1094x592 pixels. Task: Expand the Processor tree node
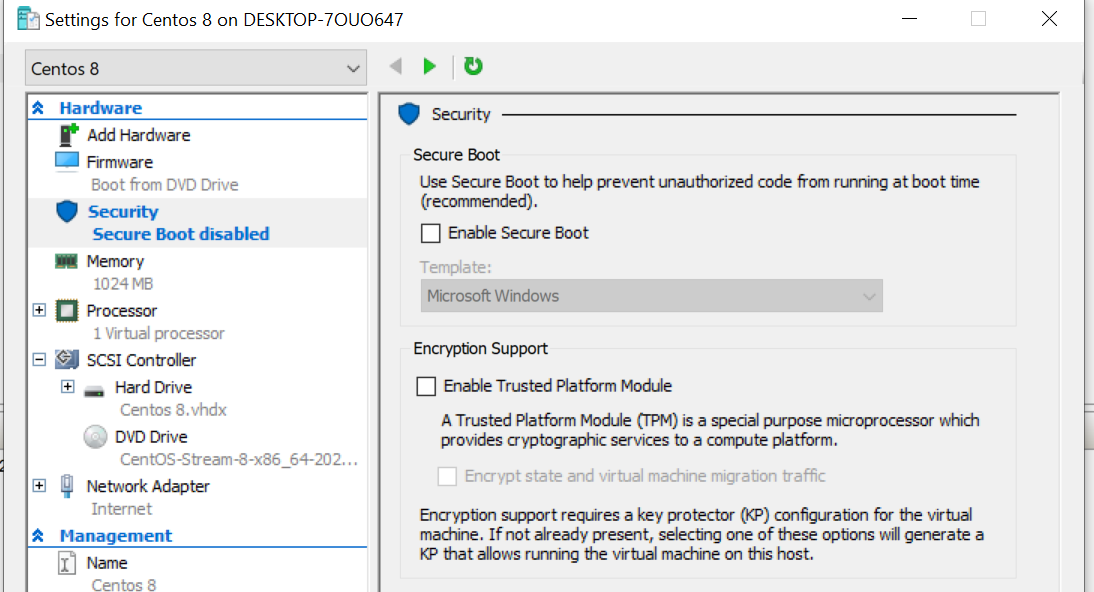[x=38, y=310]
